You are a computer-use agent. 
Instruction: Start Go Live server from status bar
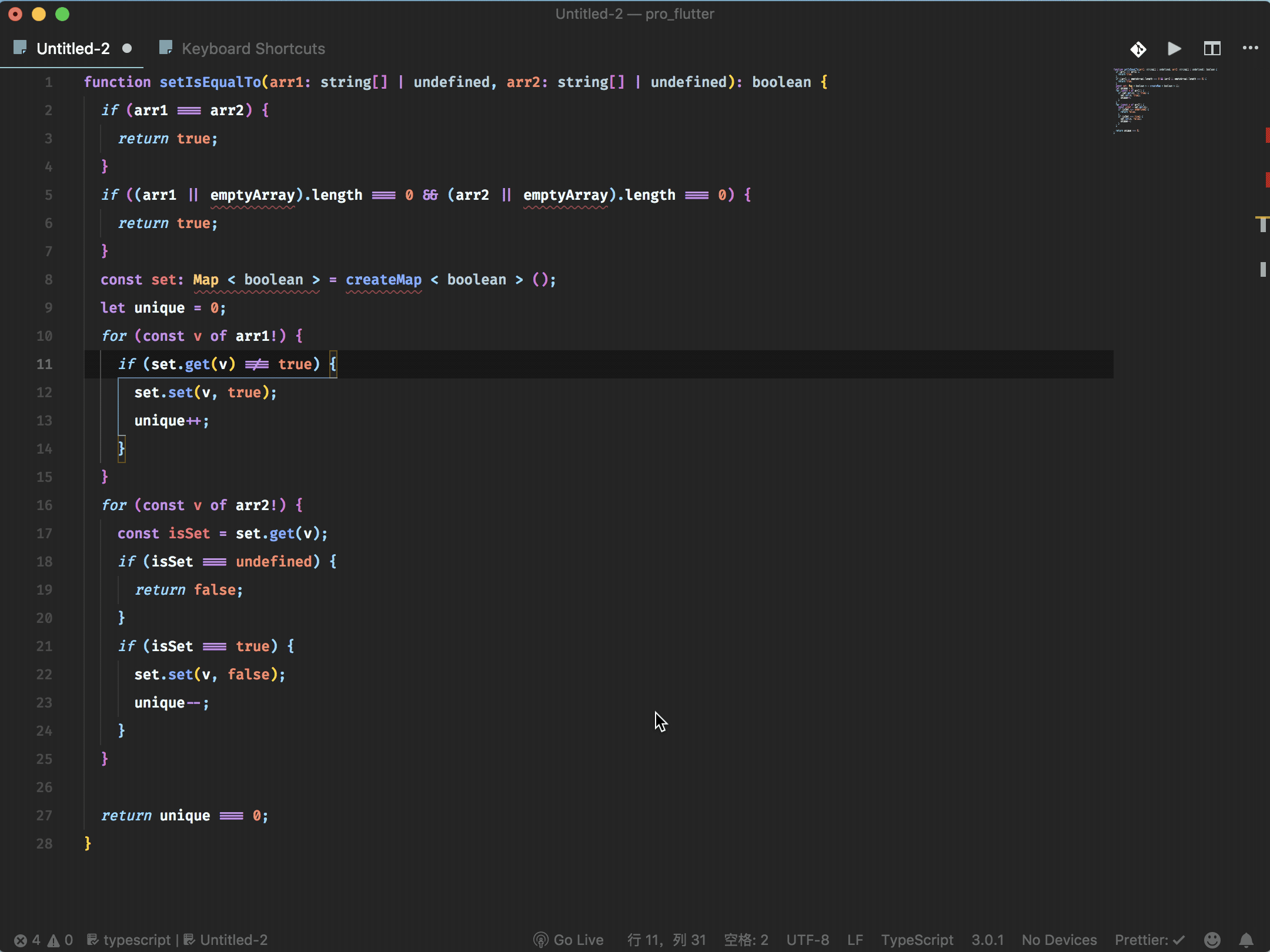569,940
